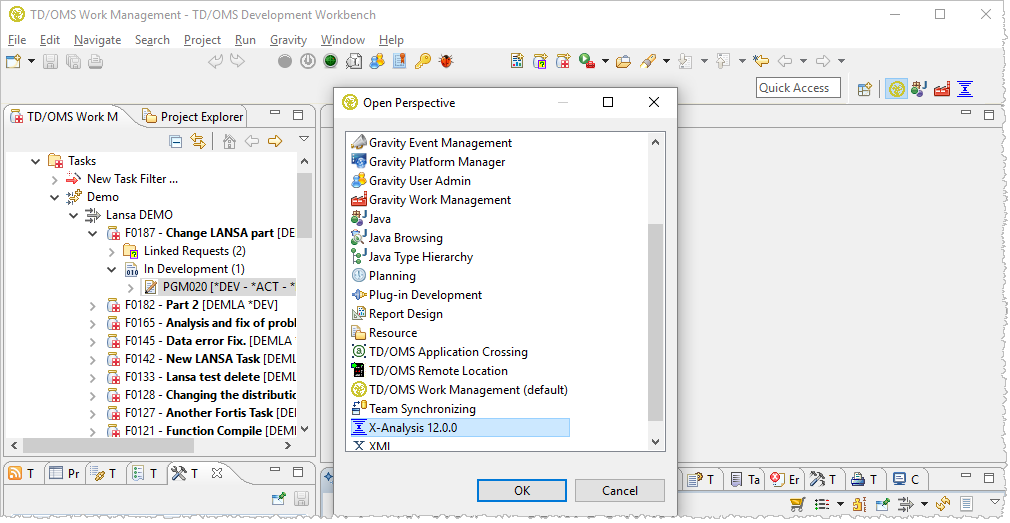Collapse the Demo tree node
Viewport: 1010px width, 523px height.
pos(56,197)
